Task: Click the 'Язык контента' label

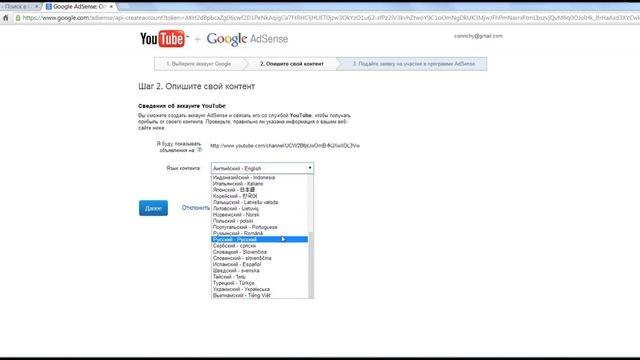Action: pyautogui.click(x=183, y=168)
